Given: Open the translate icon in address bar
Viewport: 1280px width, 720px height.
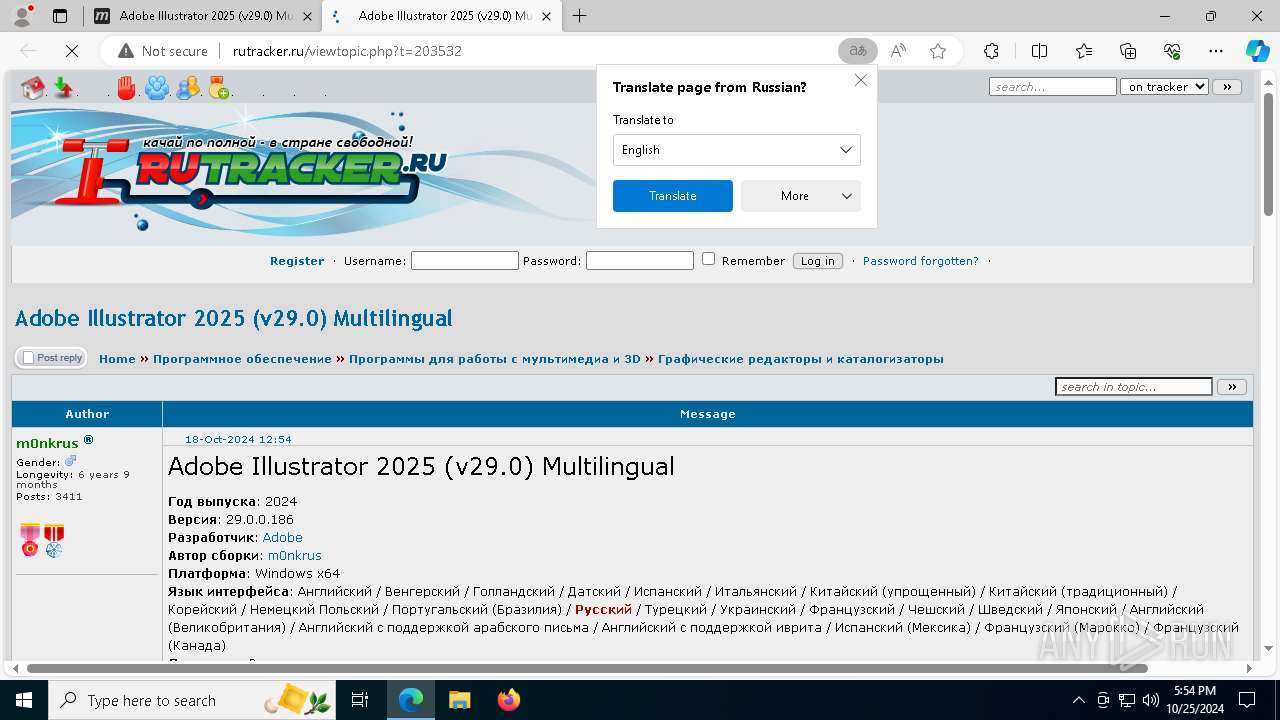Looking at the screenshot, I should 858,51.
